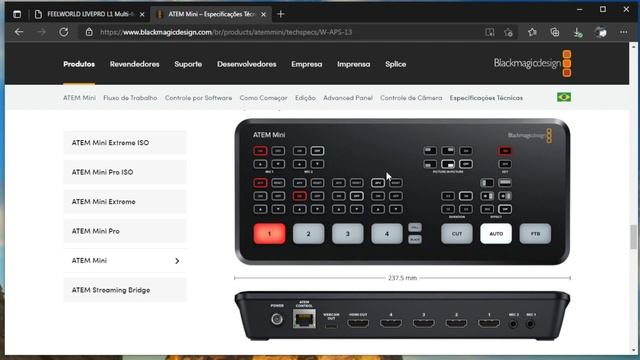Open the Empresa menu

point(307,64)
